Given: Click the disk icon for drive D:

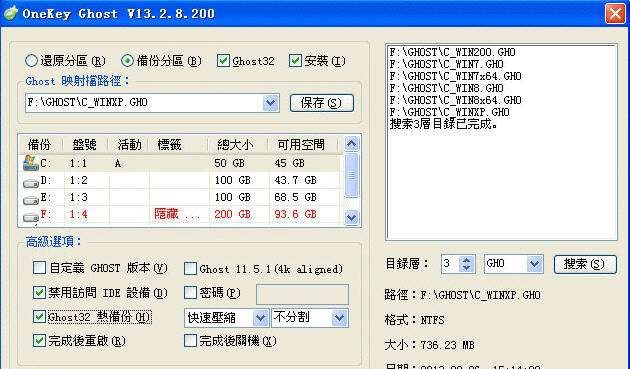Looking at the screenshot, I should point(31,183).
